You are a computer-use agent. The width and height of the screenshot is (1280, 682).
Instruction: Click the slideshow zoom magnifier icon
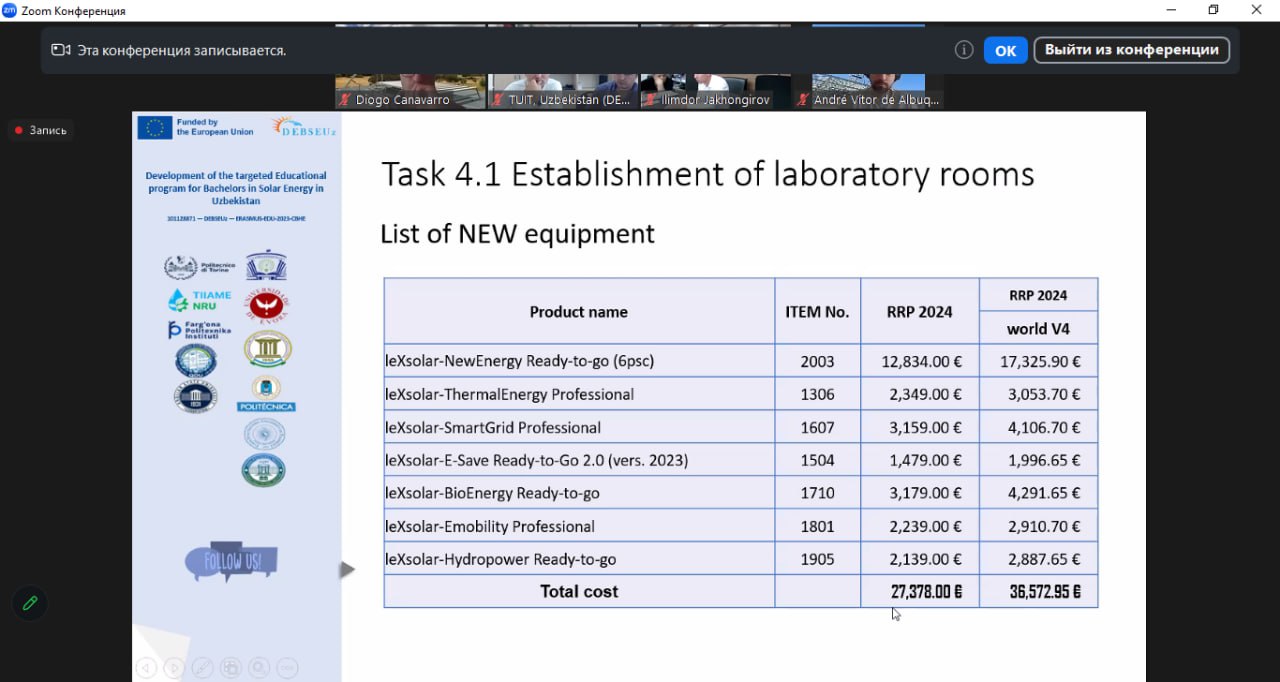[x=259, y=667]
